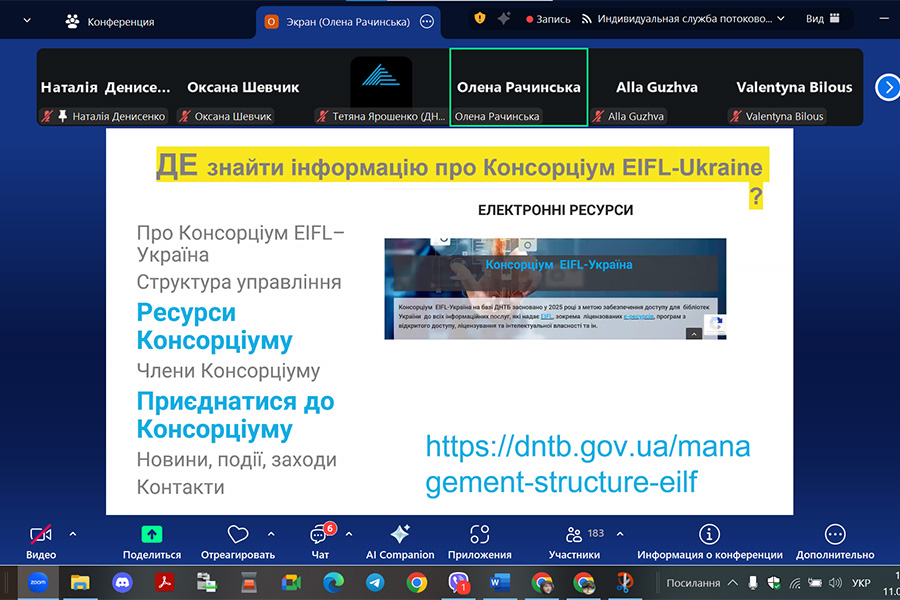Start video with the crossed-out camera icon
Viewport: 900px width, 600px height.
[41, 535]
